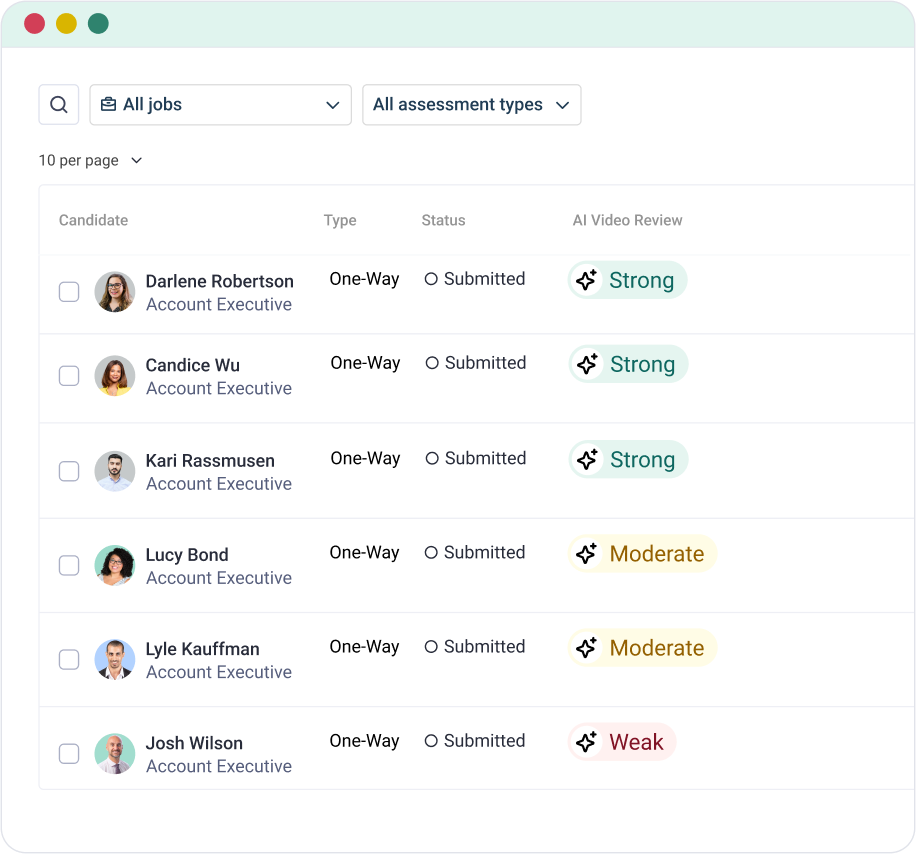
Task: Click the red window close dot
Action: coord(34,23)
